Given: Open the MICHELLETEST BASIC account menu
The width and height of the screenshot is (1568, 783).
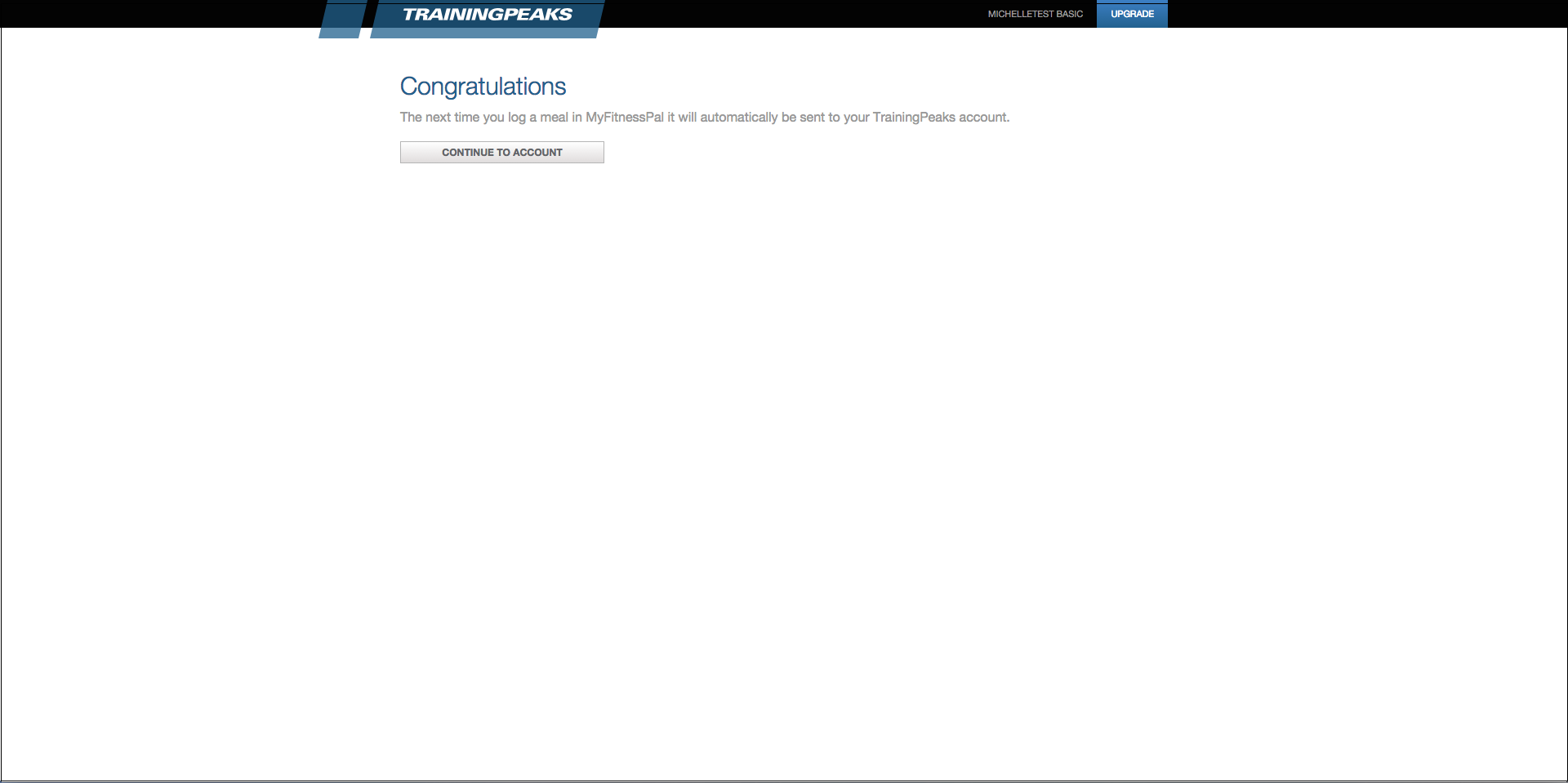Looking at the screenshot, I should [1035, 14].
